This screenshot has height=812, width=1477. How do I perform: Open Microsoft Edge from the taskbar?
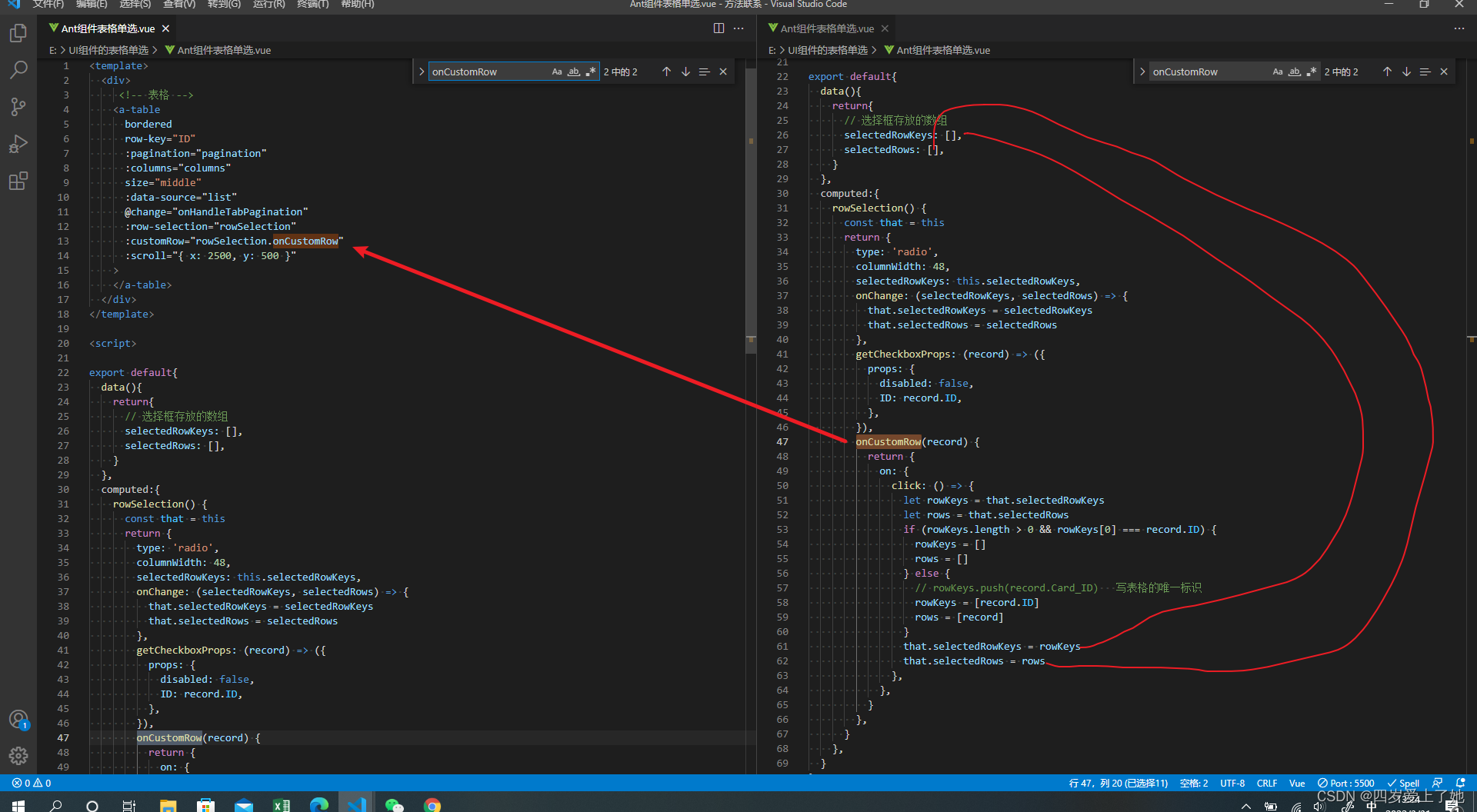pos(318,805)
